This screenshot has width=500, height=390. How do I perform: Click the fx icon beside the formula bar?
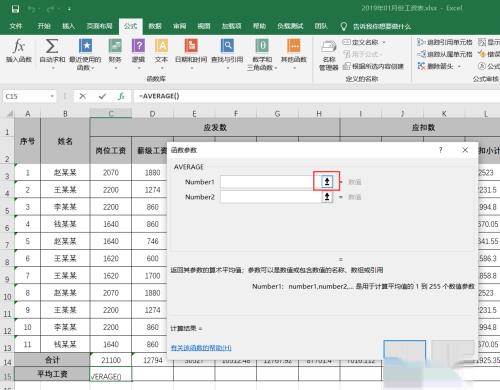click(121, 96)
